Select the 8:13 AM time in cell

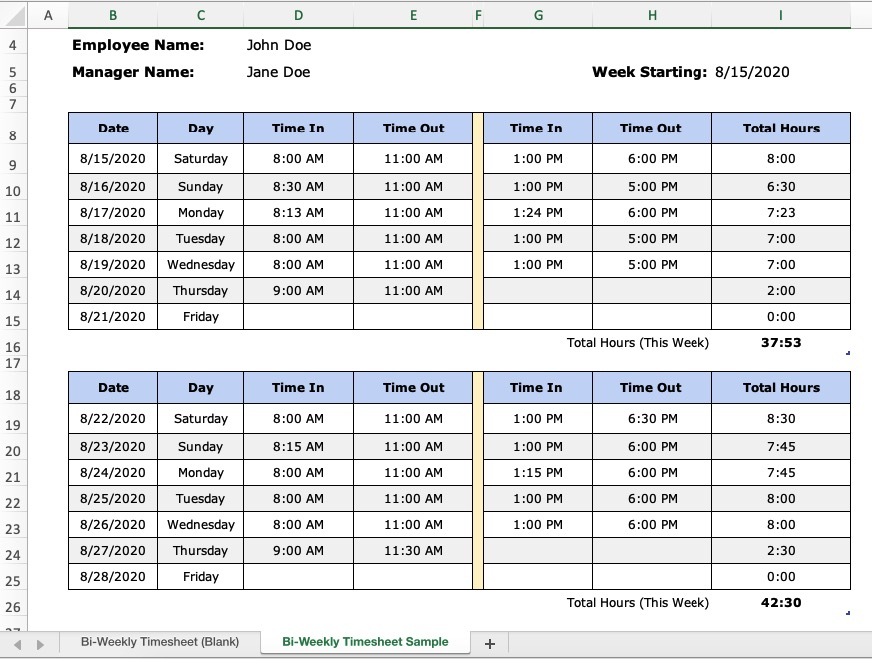click(298, 212)
